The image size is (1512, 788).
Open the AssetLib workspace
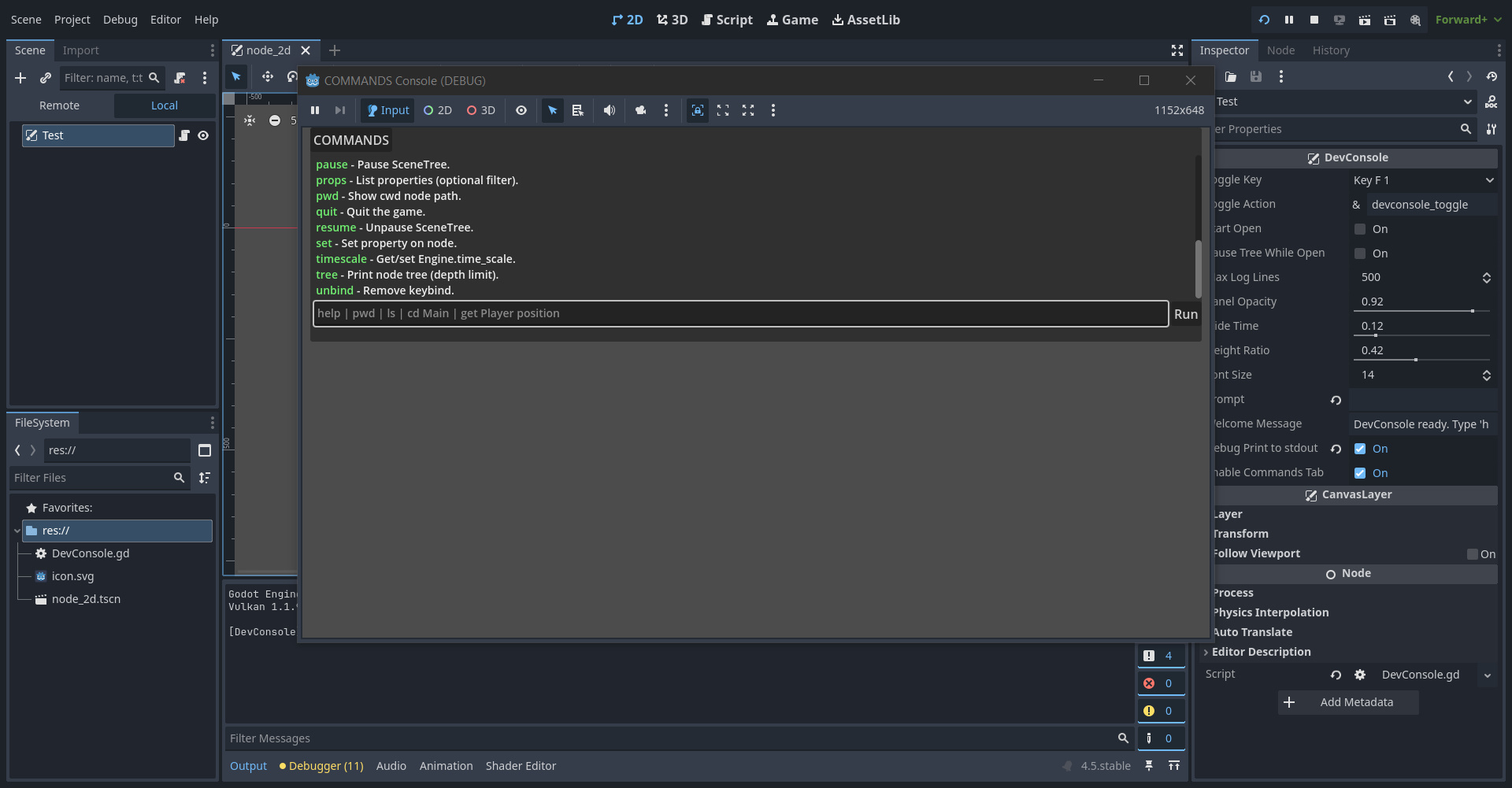(x=866, y=20)
